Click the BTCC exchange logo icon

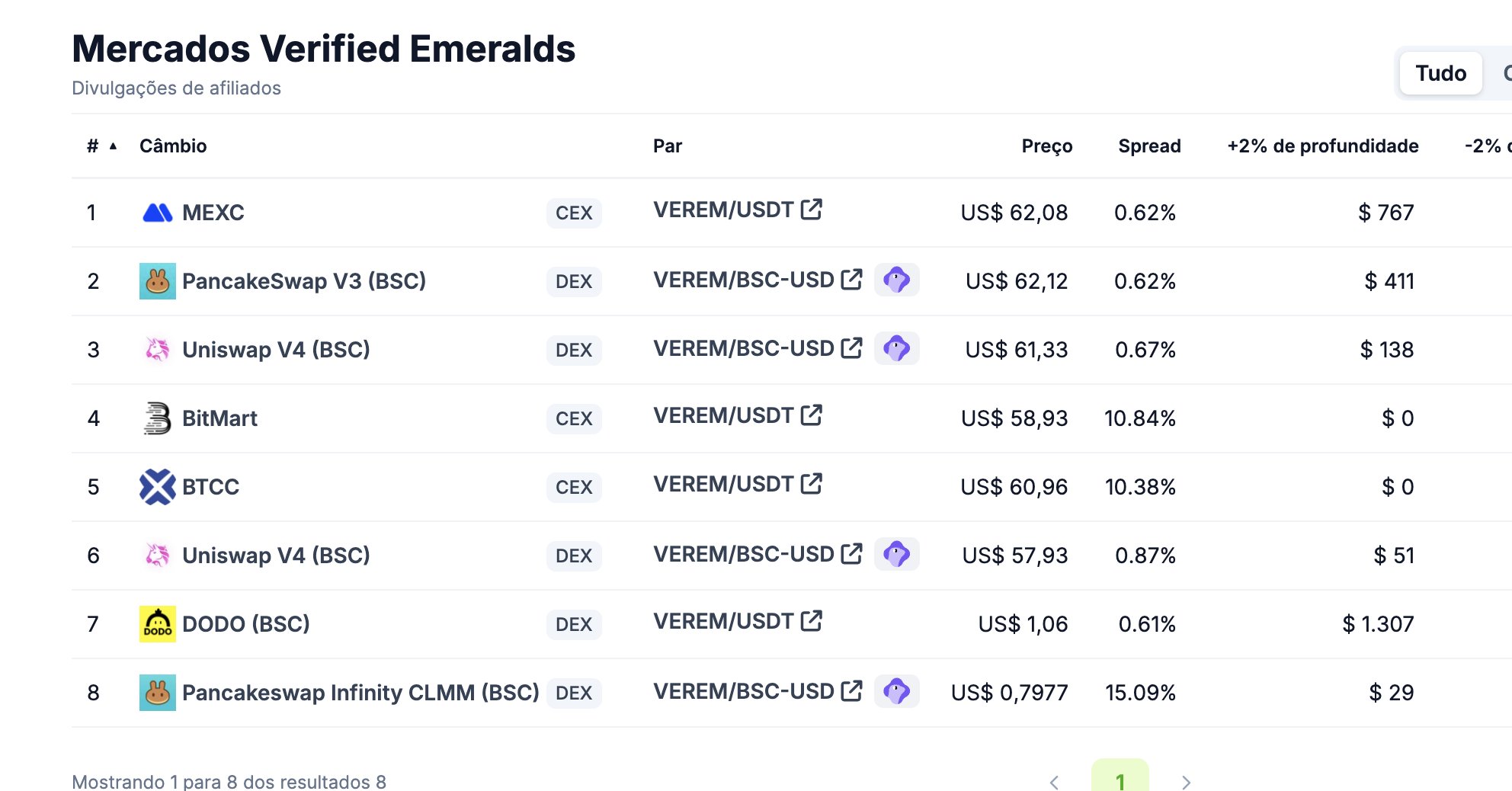(x=158, y=487)
